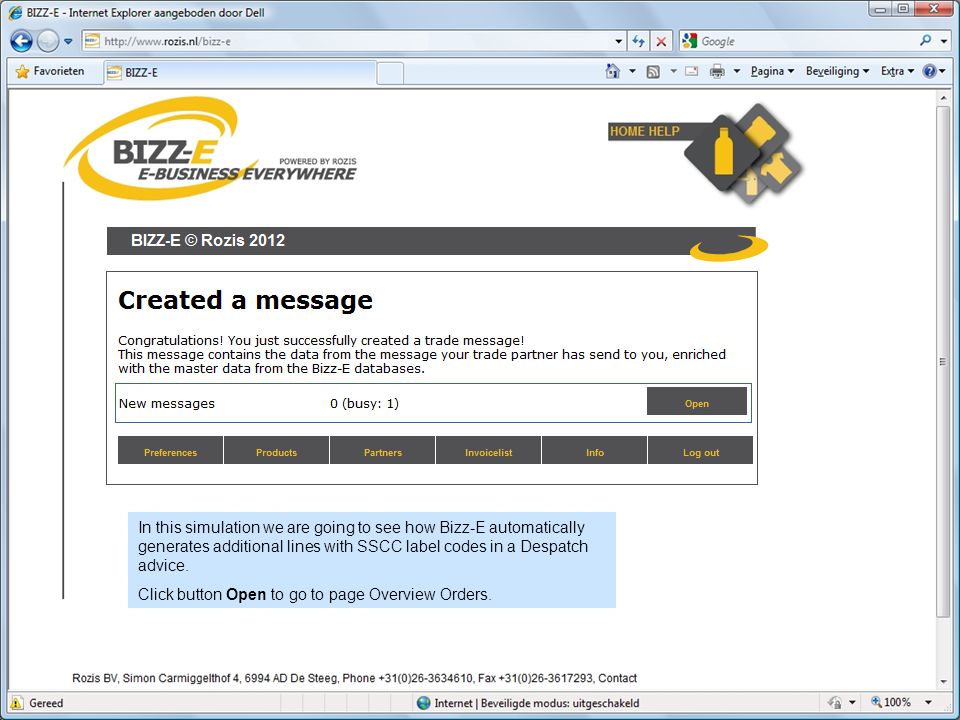960x720 pixels.
Task: Expand the Print options dropdown arrow
Action: pyautogui.click(x=737, y=72)
